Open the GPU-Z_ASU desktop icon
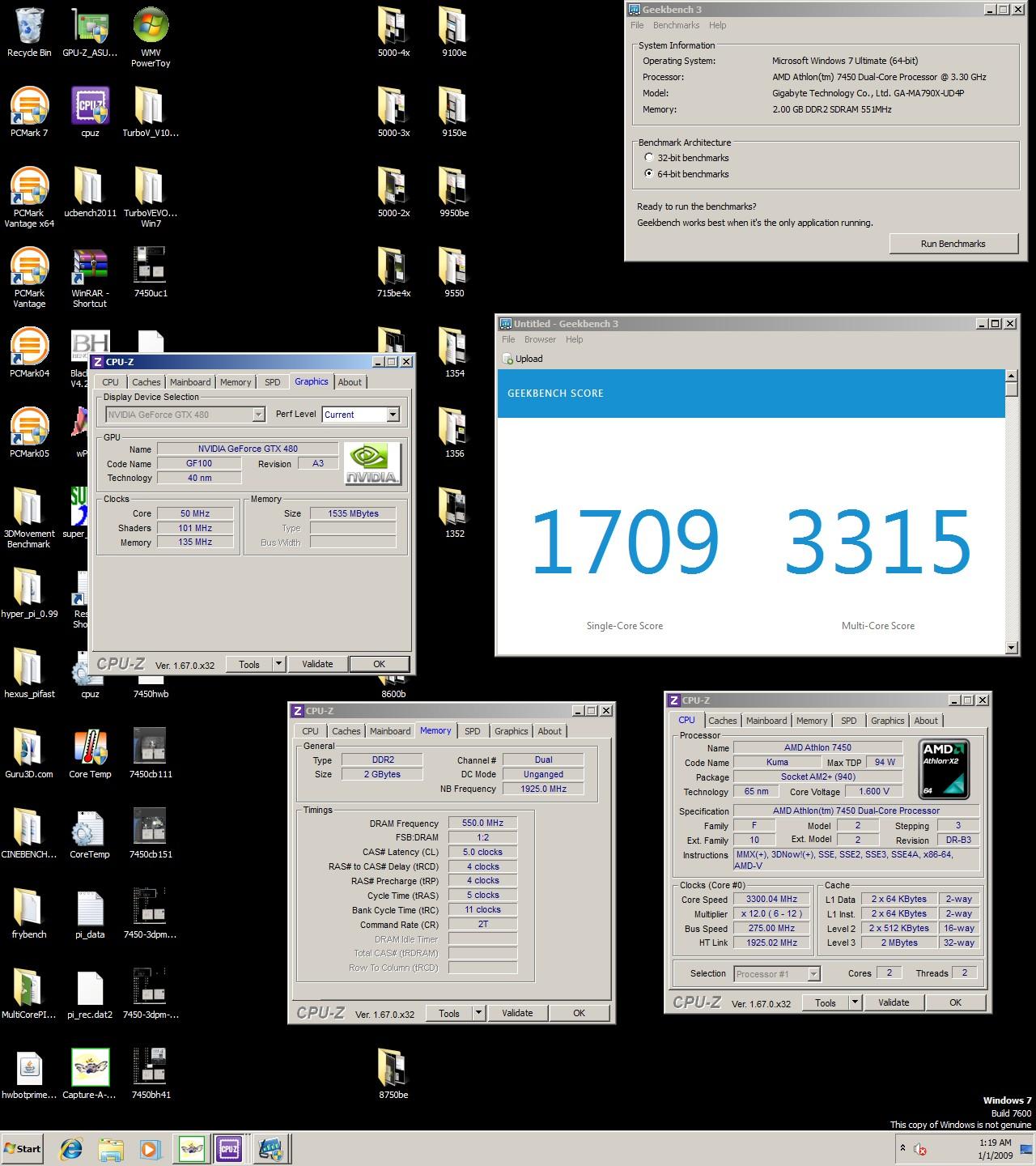This screenshot has height=1166, width=1036. tap(90, 32)
